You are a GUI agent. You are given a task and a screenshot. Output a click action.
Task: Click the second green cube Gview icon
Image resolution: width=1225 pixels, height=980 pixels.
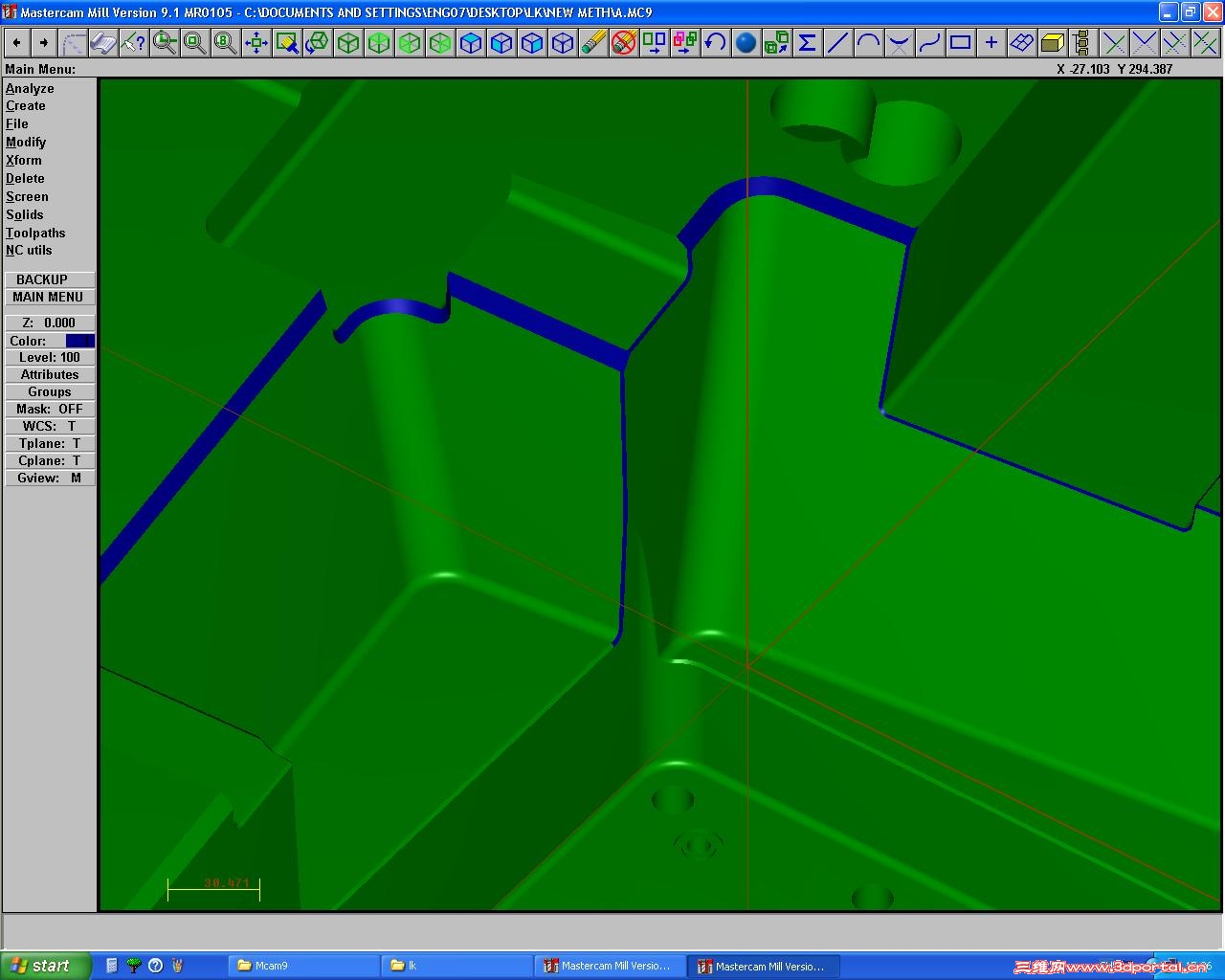[379, 42]
